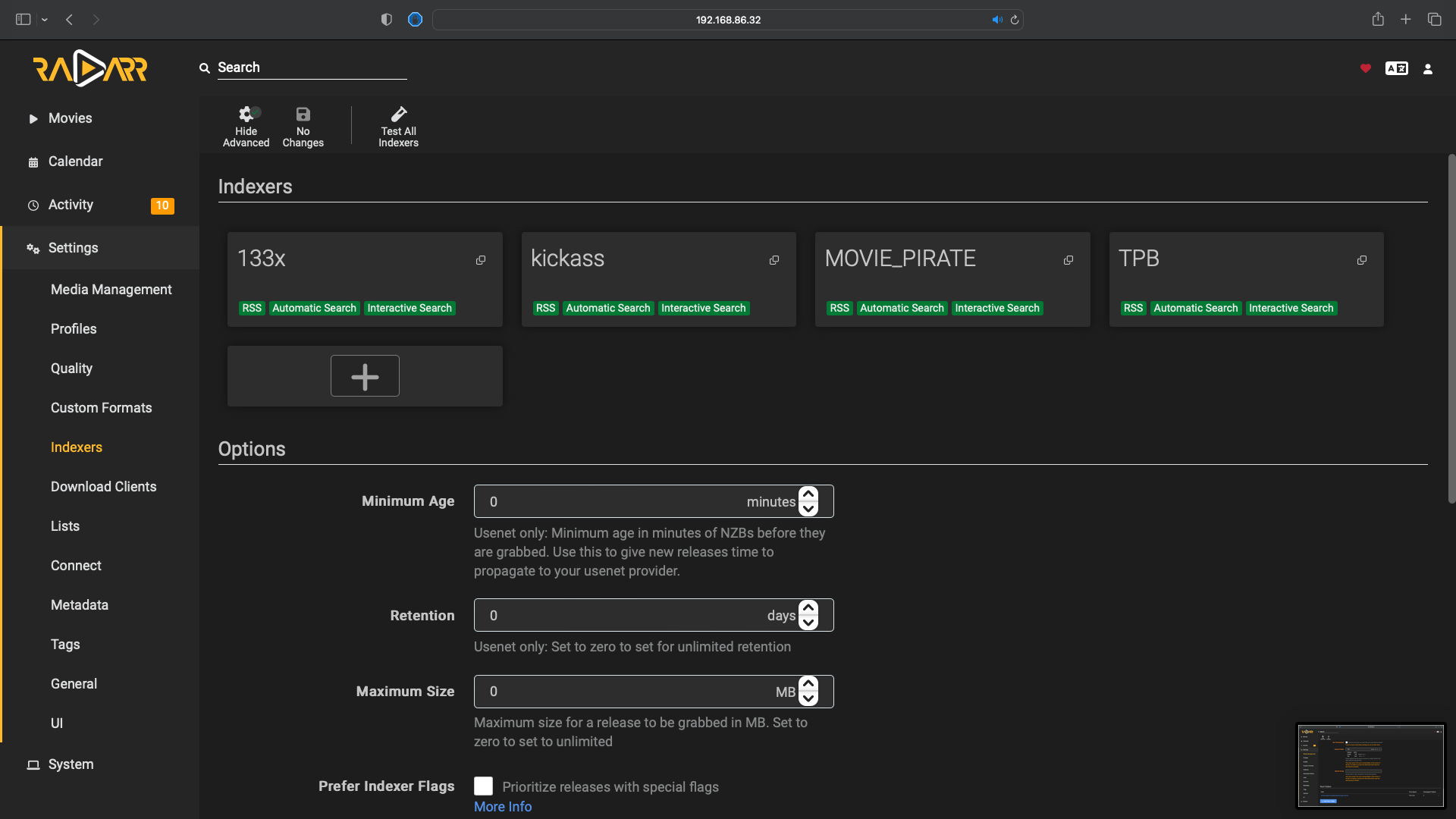Click Safari share icon
This screenshot has width=1456, height=819.
coord(1378,20)
